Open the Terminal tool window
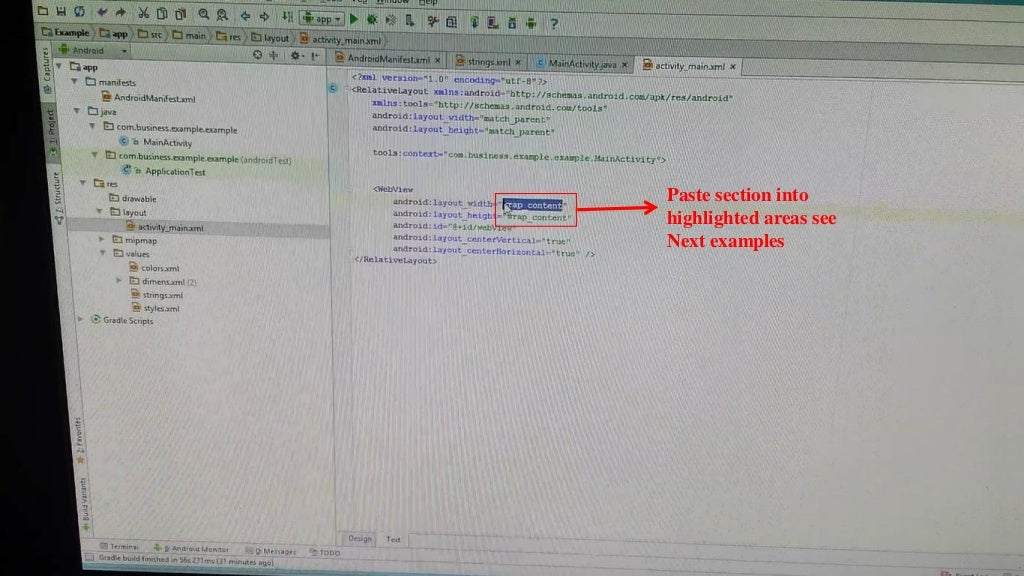The image size is (1024, 576). (x=120, y=547)
